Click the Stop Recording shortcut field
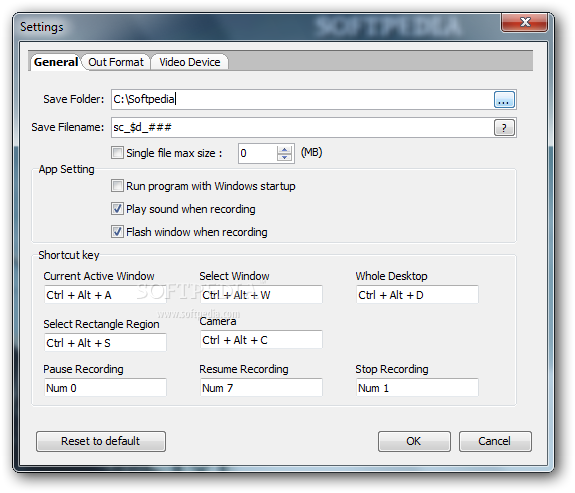The width and height of the screenshot is (575, 493). [417, 388]
